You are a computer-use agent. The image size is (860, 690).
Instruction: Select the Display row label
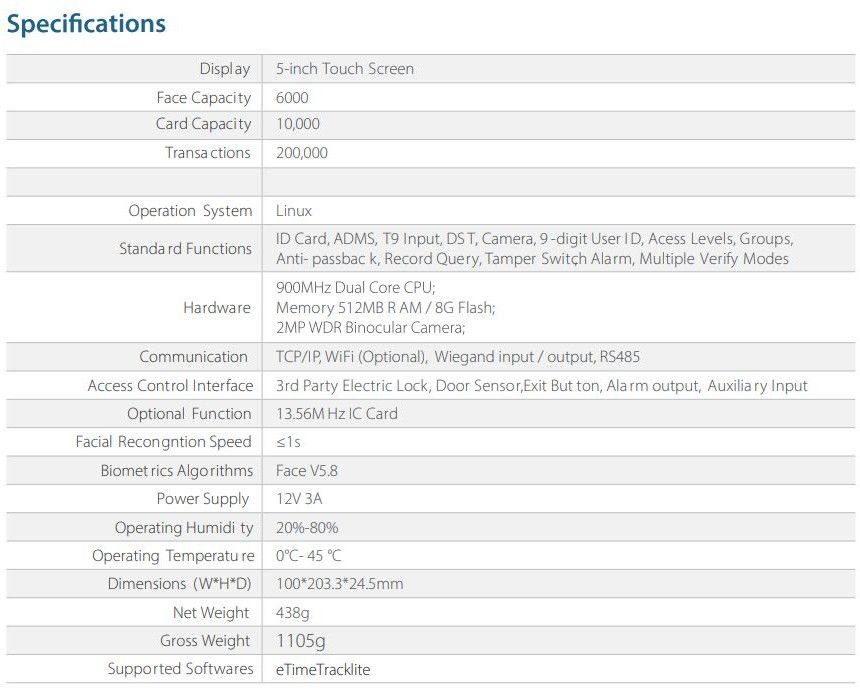(x=225, y=69)
